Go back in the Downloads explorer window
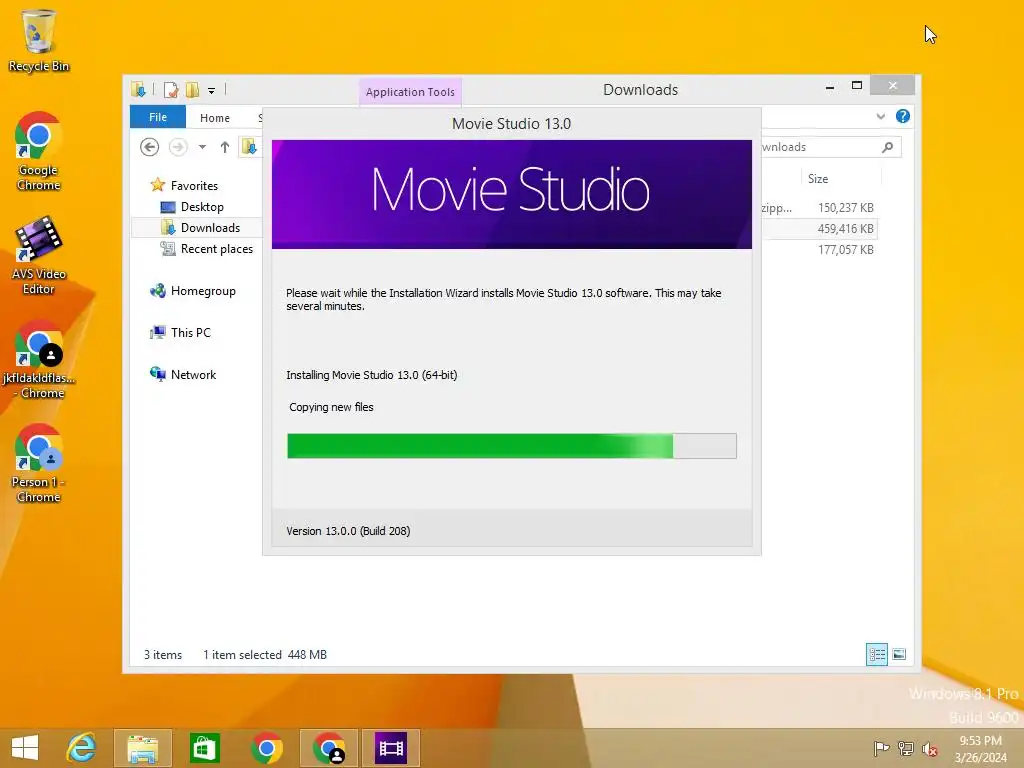 [150, 147]
